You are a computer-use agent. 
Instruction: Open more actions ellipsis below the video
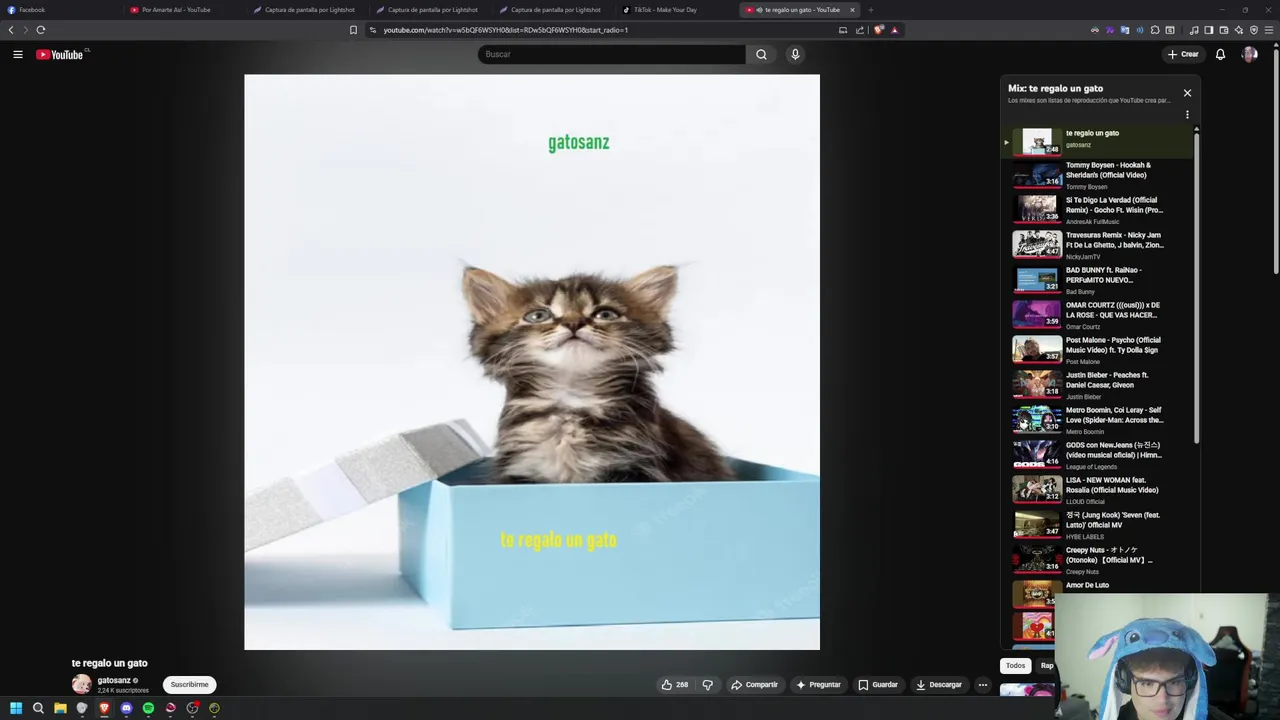point(983,685)
